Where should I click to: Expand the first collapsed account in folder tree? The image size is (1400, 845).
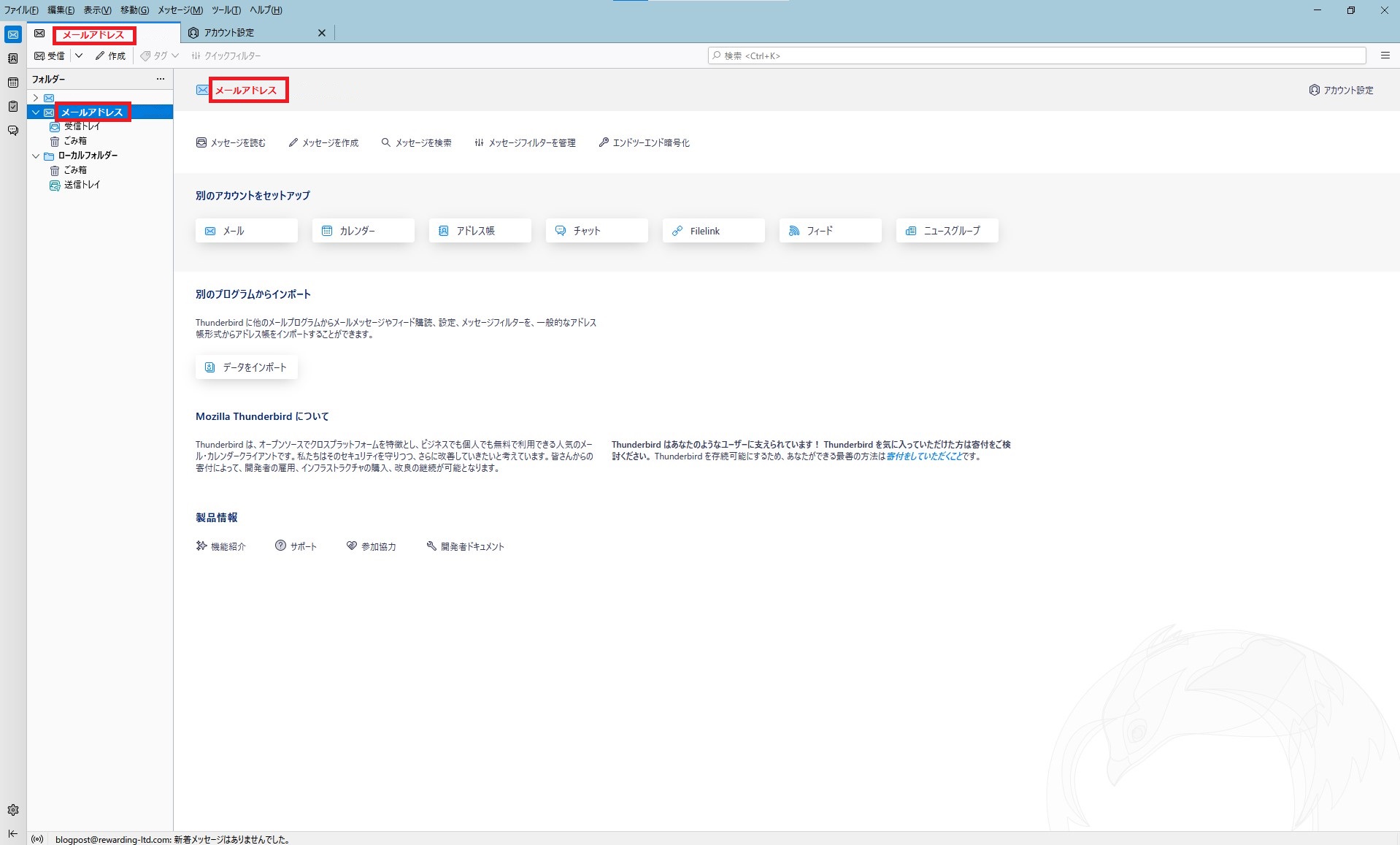[36, 98]
